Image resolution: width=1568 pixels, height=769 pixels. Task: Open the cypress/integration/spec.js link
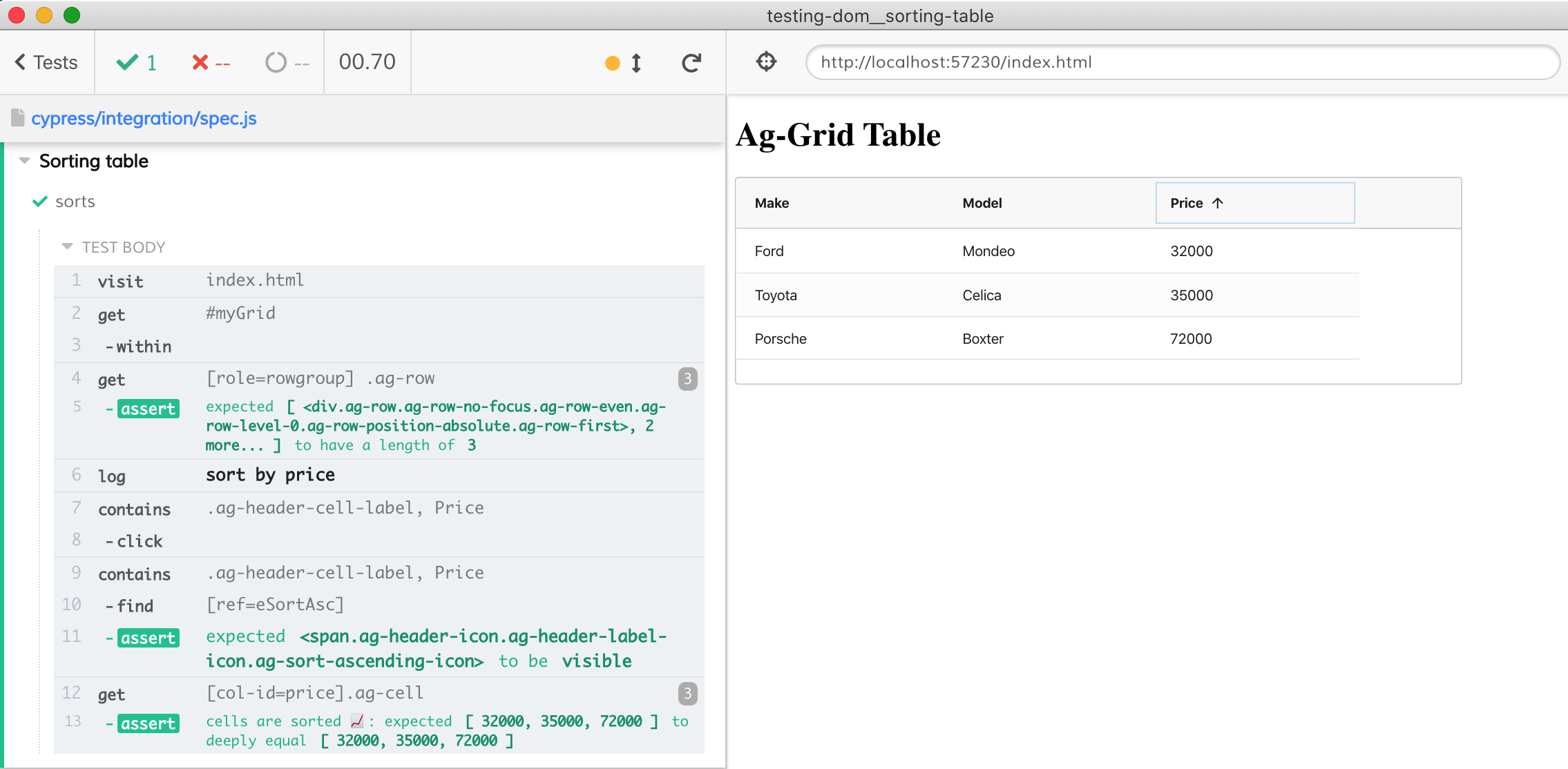144,118
